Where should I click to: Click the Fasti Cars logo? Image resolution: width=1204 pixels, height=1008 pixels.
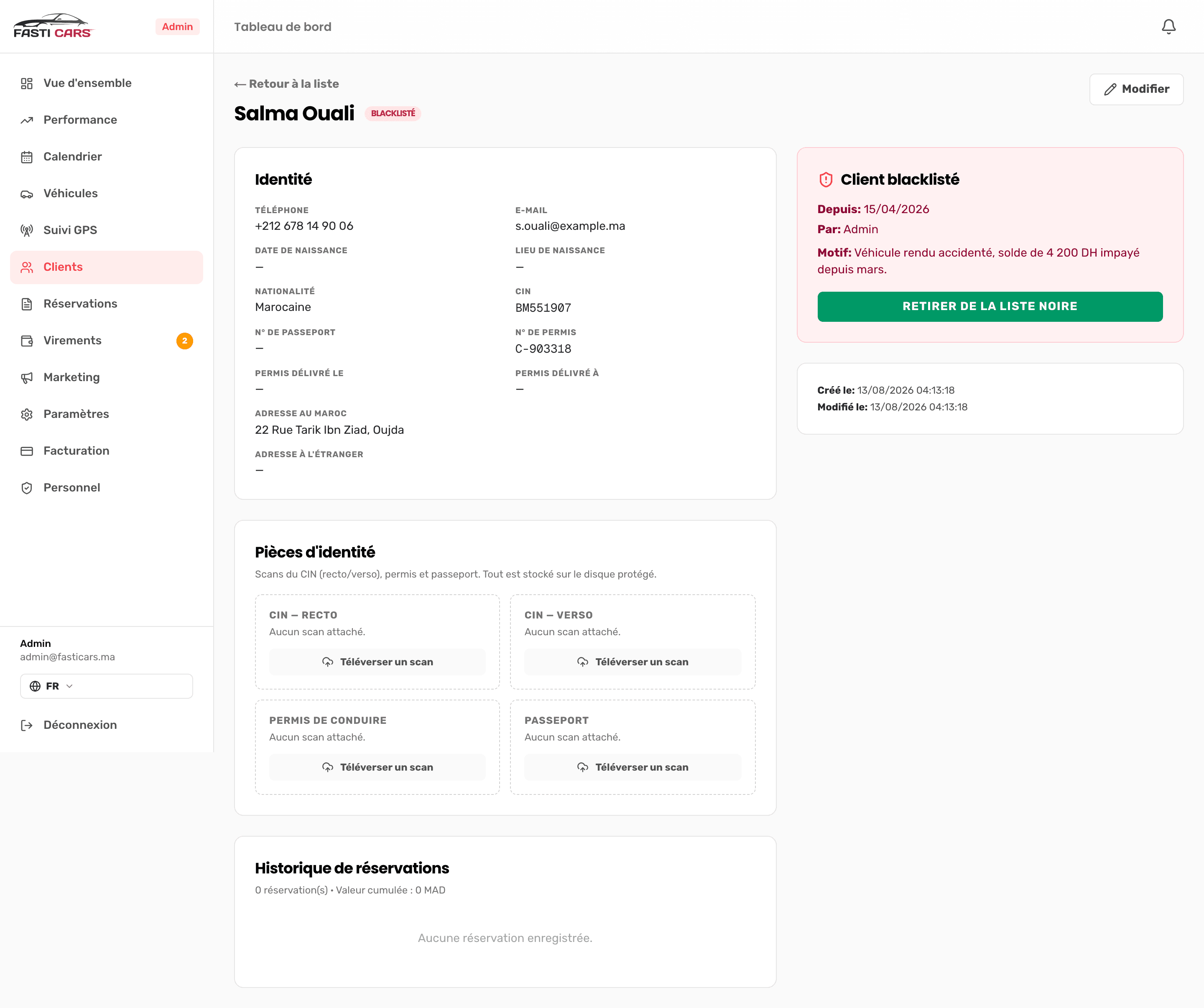[54, 26]
